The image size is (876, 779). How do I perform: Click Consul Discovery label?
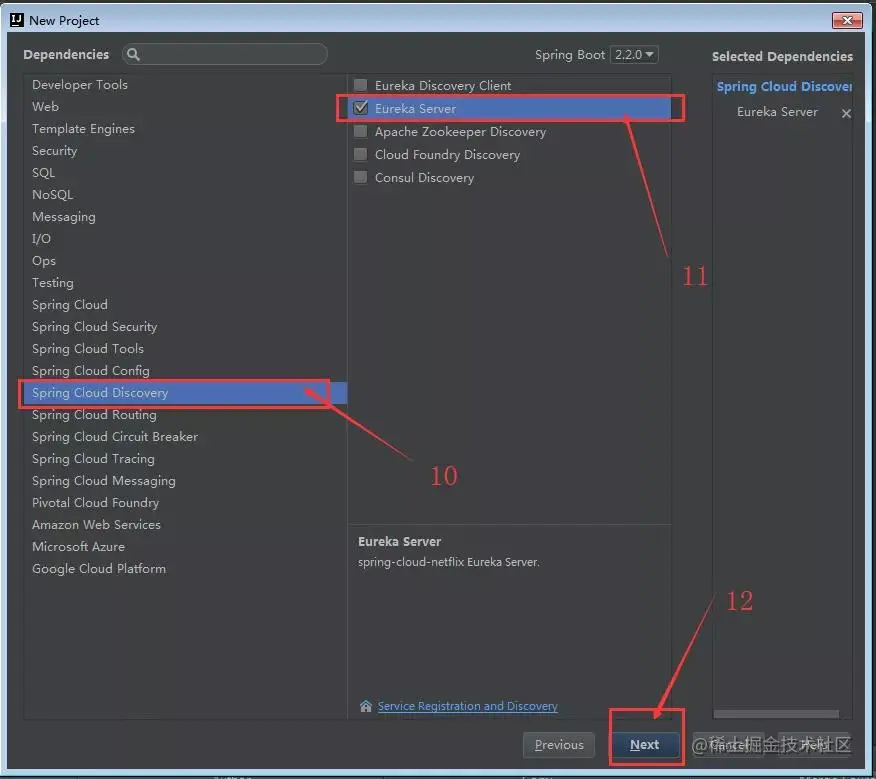[425, 178]
